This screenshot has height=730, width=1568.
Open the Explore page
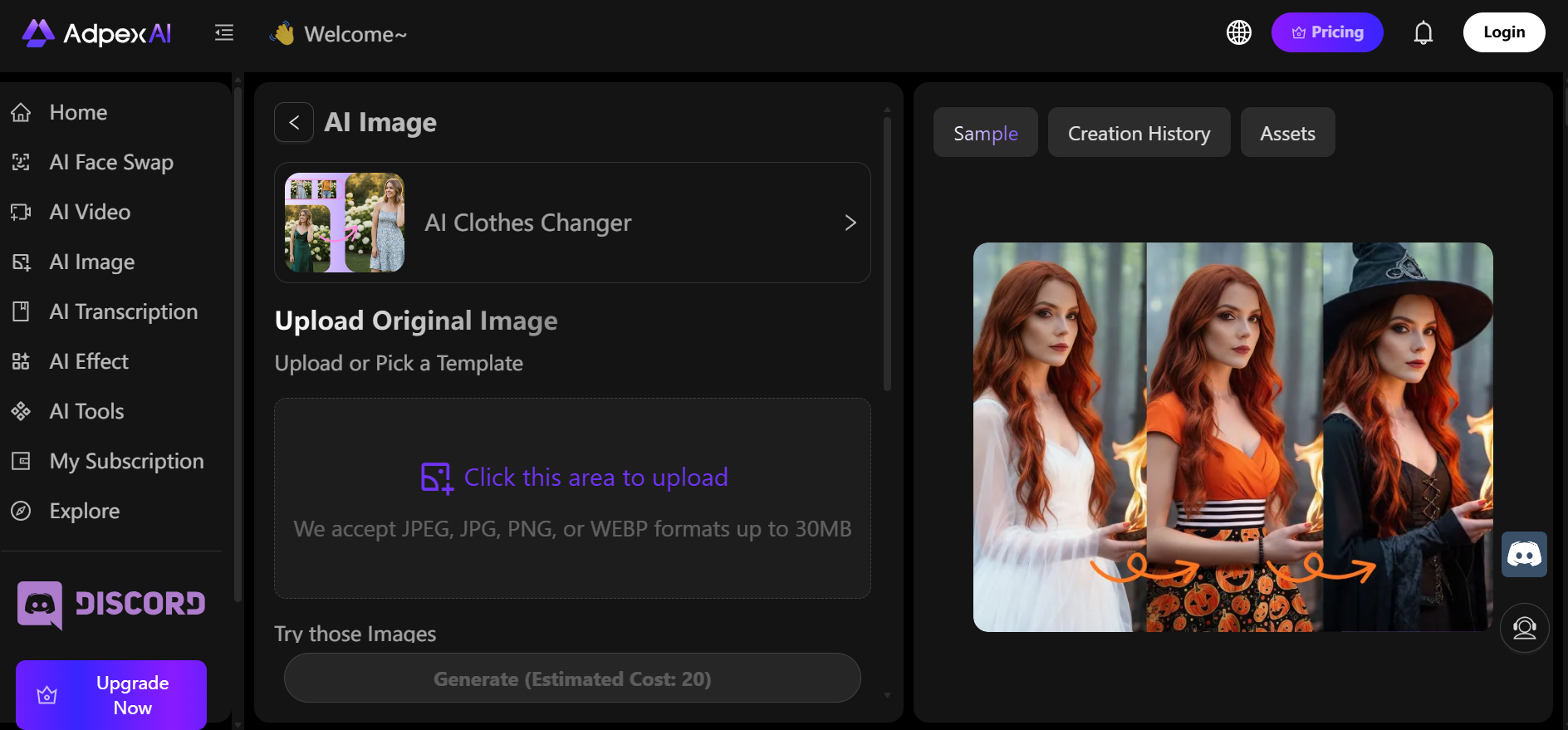click(x=84, y=511)
